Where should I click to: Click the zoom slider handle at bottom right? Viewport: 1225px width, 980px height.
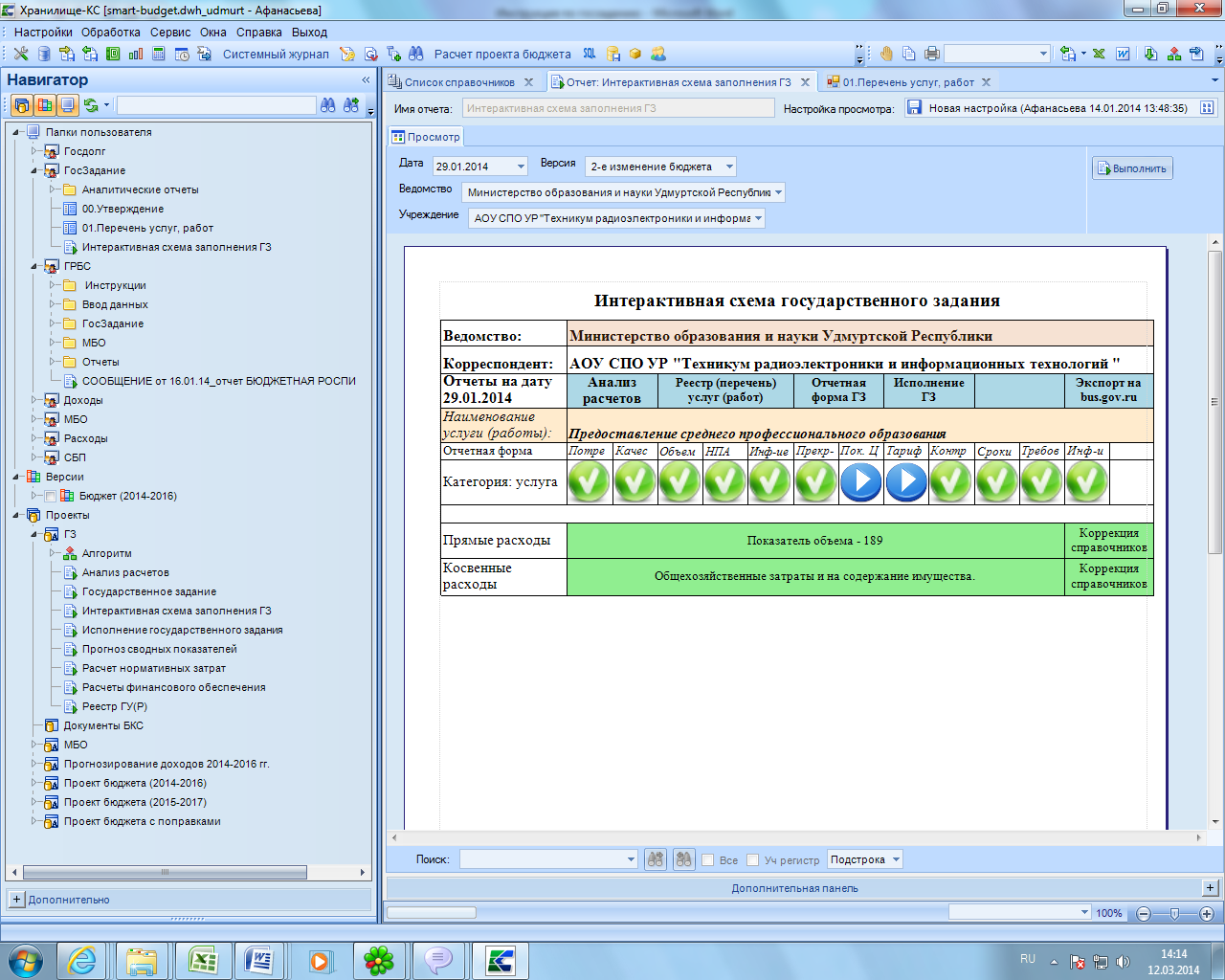click(x=1174, y=913)
